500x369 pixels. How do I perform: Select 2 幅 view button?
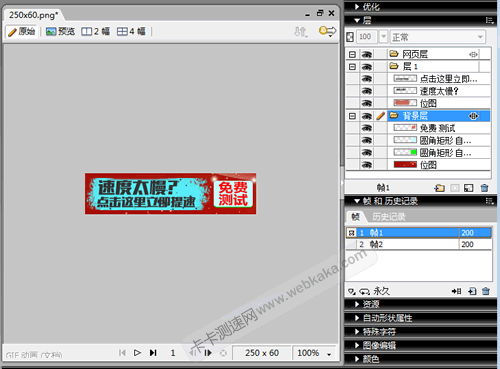pos(96,32)
